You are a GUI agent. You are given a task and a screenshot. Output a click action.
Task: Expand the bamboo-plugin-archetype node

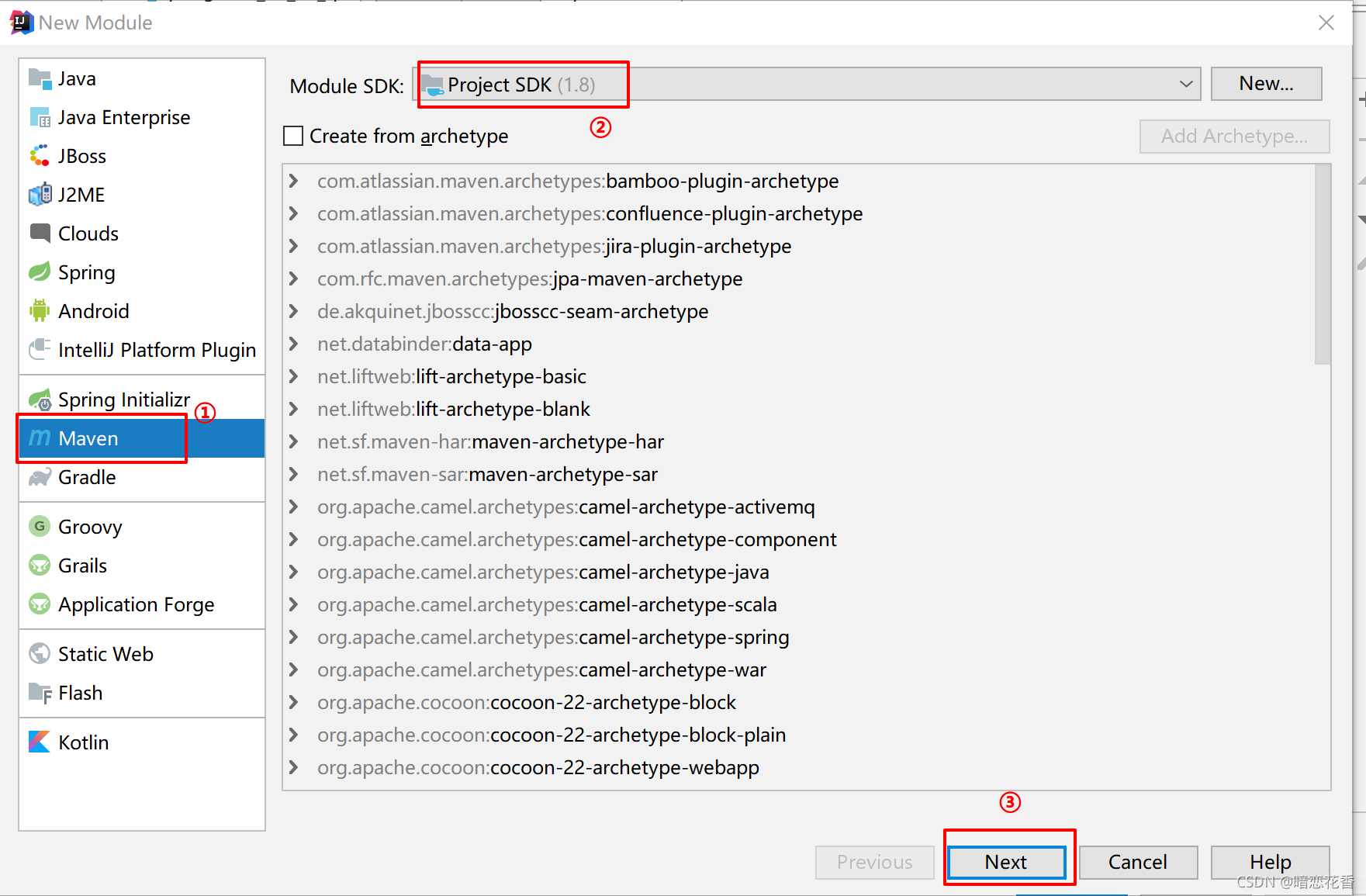[x=294, y=182]
